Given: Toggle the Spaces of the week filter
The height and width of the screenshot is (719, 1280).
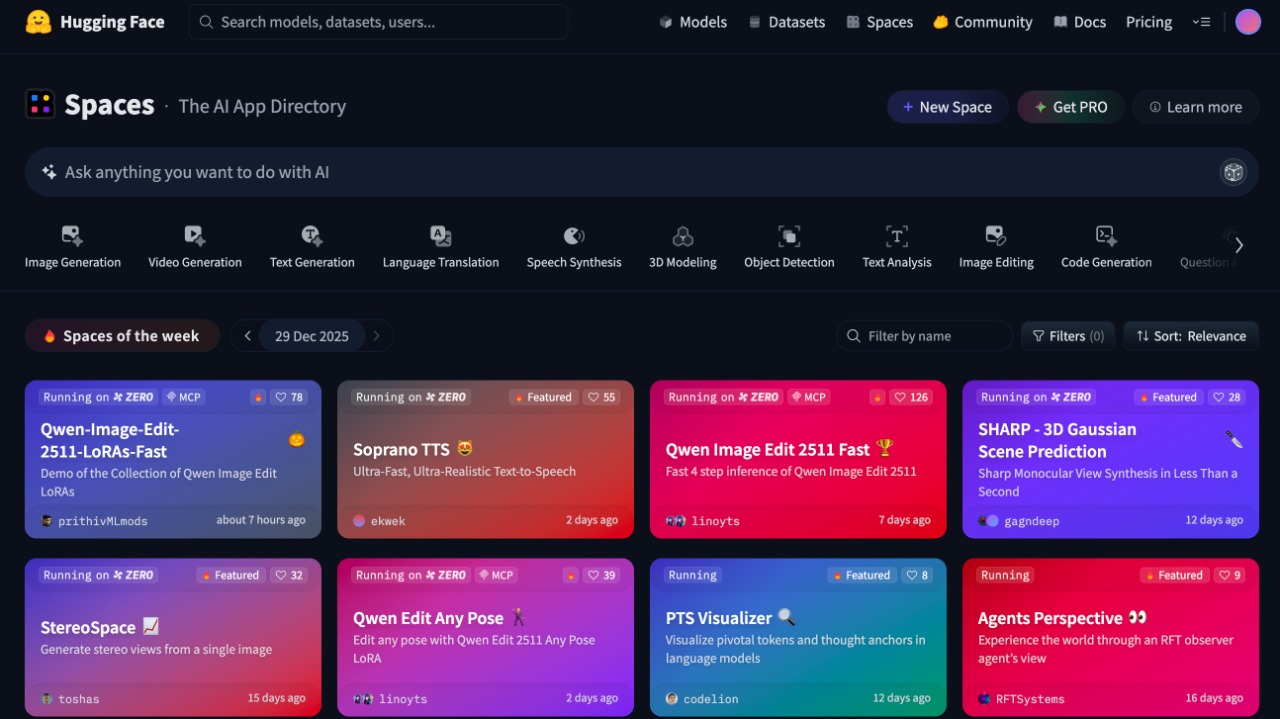Looking at the screenshot, I should (x=122, y=336).
